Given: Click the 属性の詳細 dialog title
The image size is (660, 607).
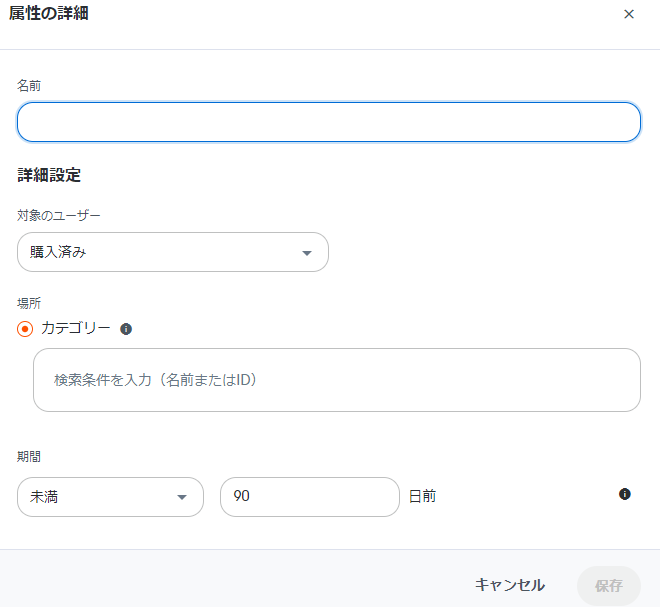Looking at the screenshot, I should 48,14.
